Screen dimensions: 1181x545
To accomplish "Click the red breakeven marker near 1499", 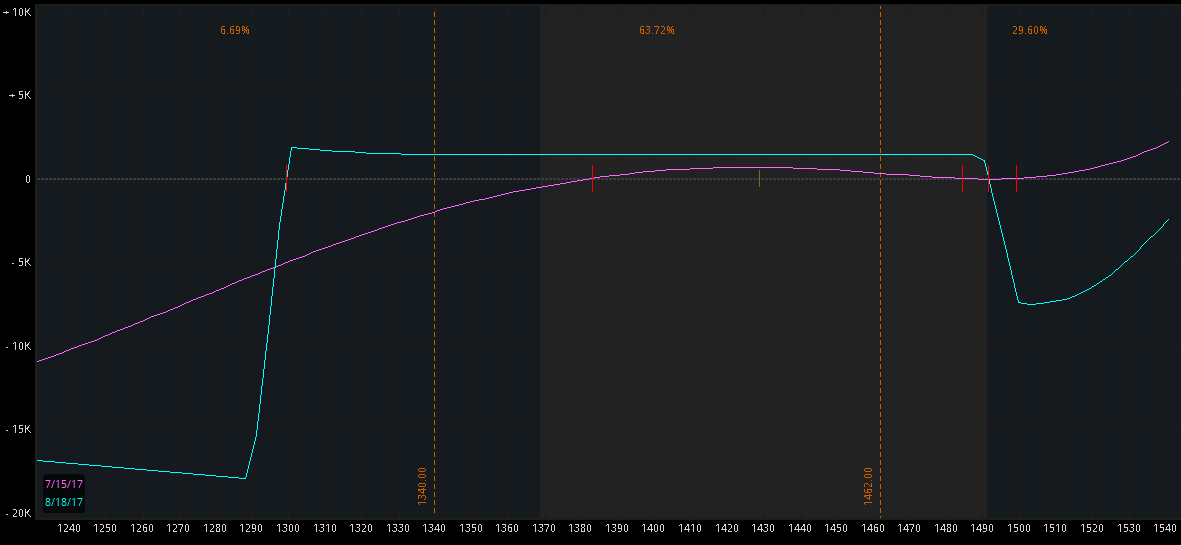I will coord(1016,178).
